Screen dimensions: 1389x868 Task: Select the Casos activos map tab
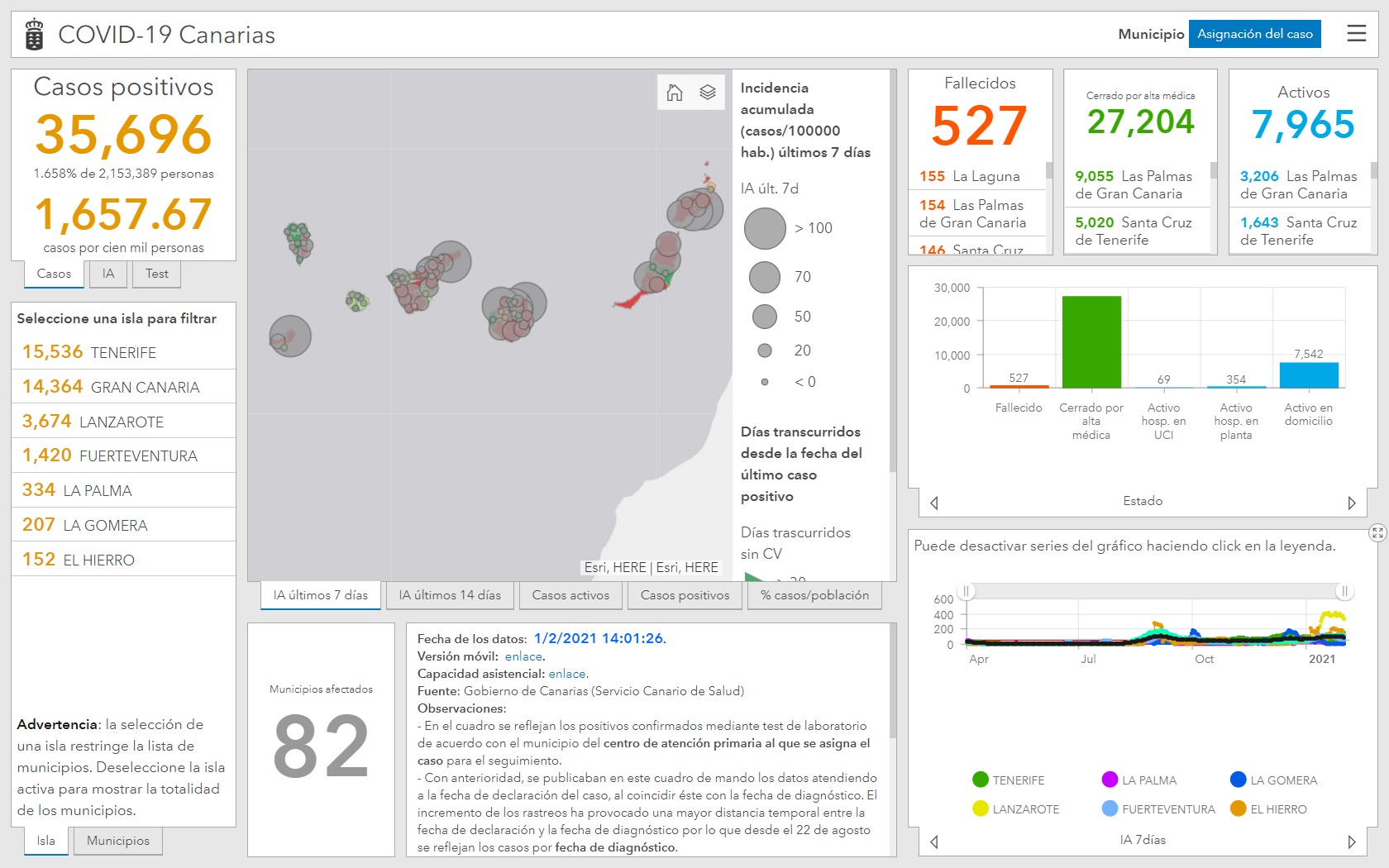coord(570,595)
